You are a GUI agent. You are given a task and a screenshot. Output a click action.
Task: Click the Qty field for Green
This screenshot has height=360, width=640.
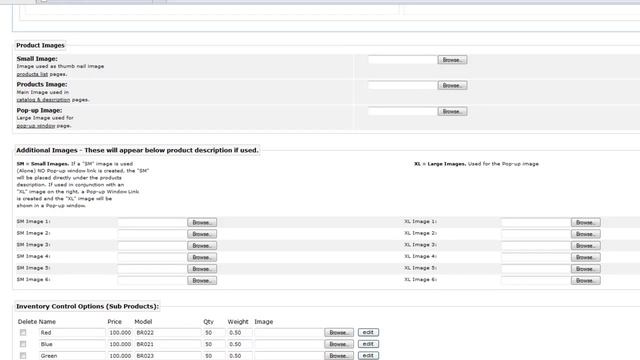pos(214,356)
